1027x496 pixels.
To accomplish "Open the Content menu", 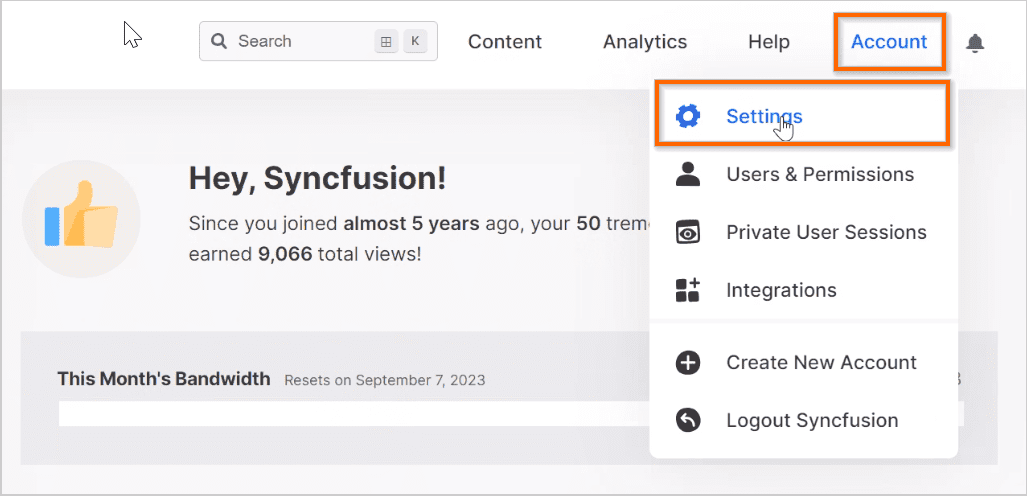I will click(x=505, y=42).
